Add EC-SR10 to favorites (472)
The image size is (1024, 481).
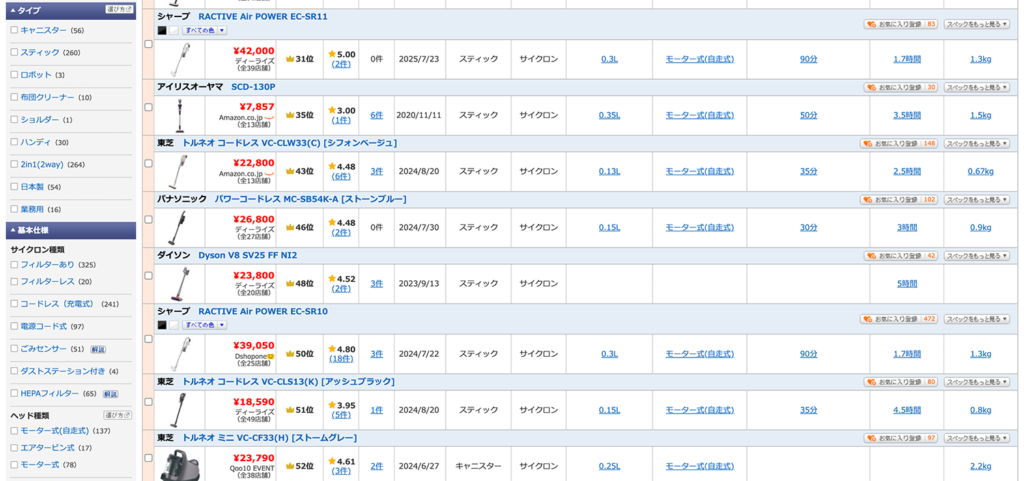899,319
